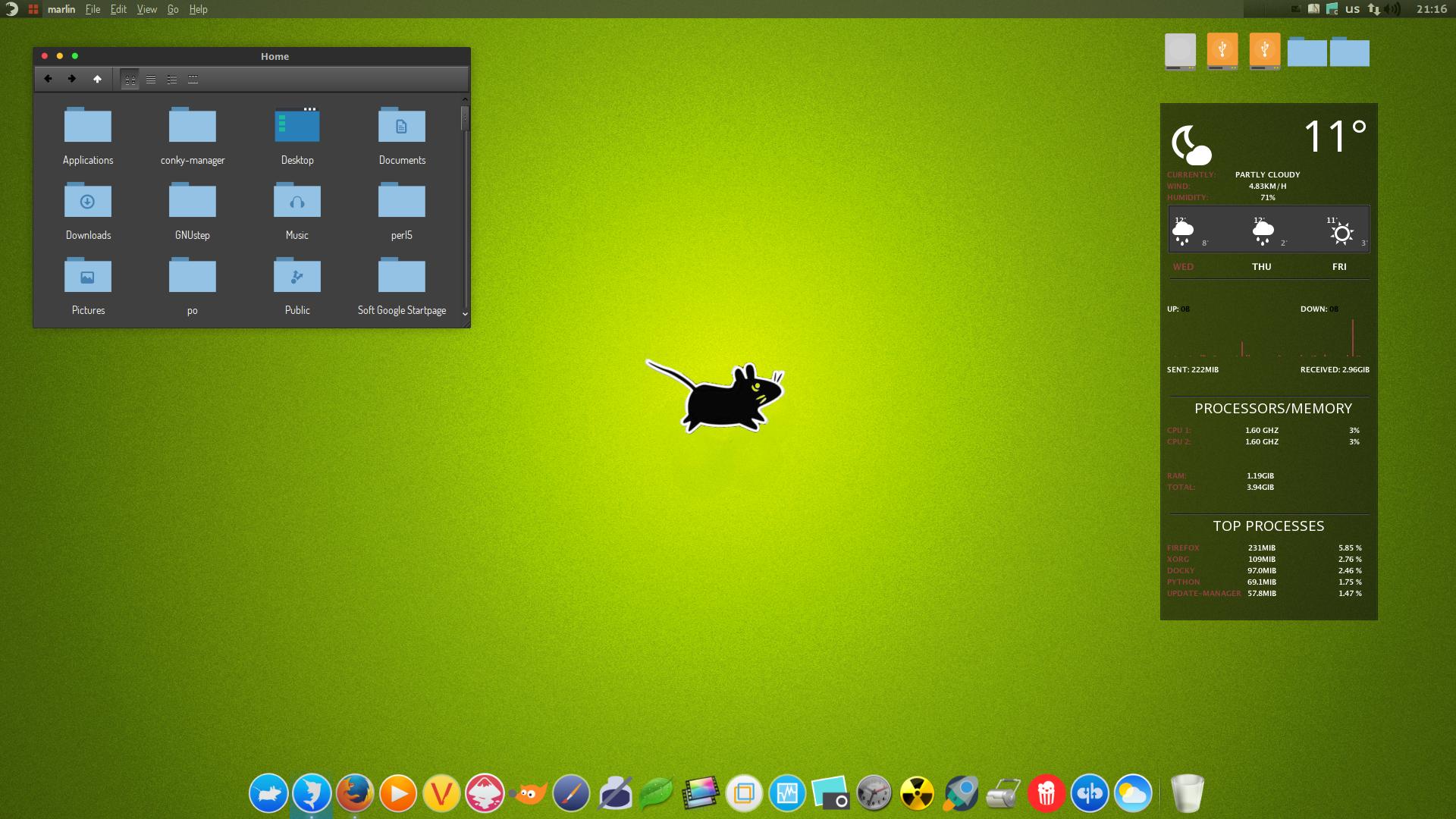
Task: Open the View menu in the menu bar
Action: coord(146,9)
